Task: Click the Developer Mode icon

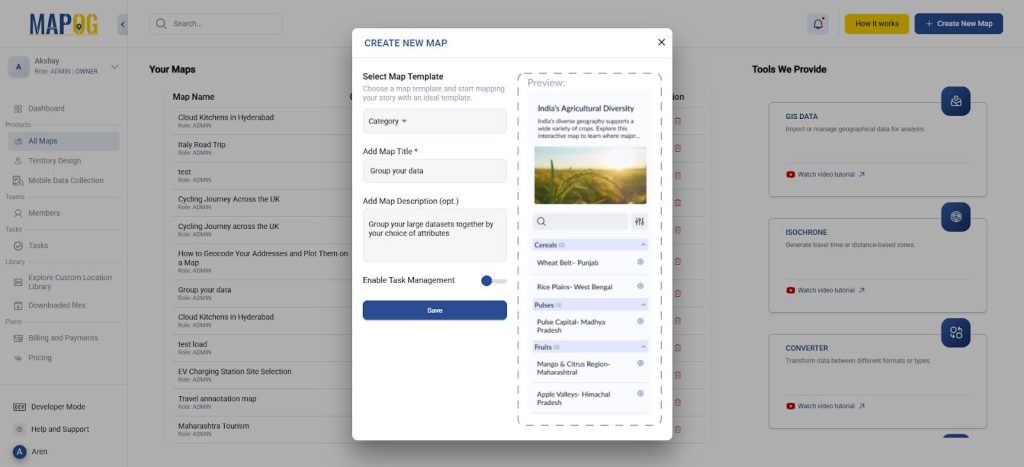Action: tap(20, 407)
